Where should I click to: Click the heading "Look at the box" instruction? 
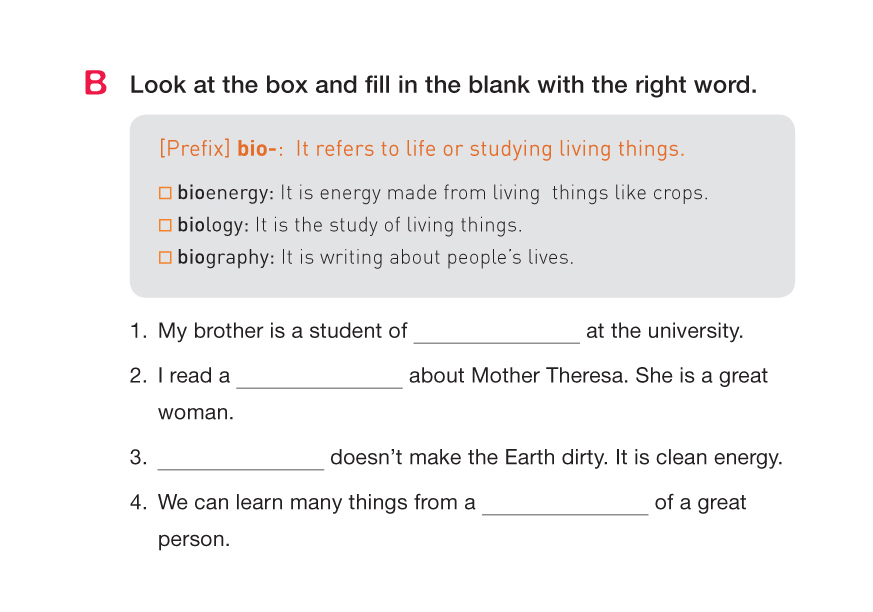pos(443,85)
